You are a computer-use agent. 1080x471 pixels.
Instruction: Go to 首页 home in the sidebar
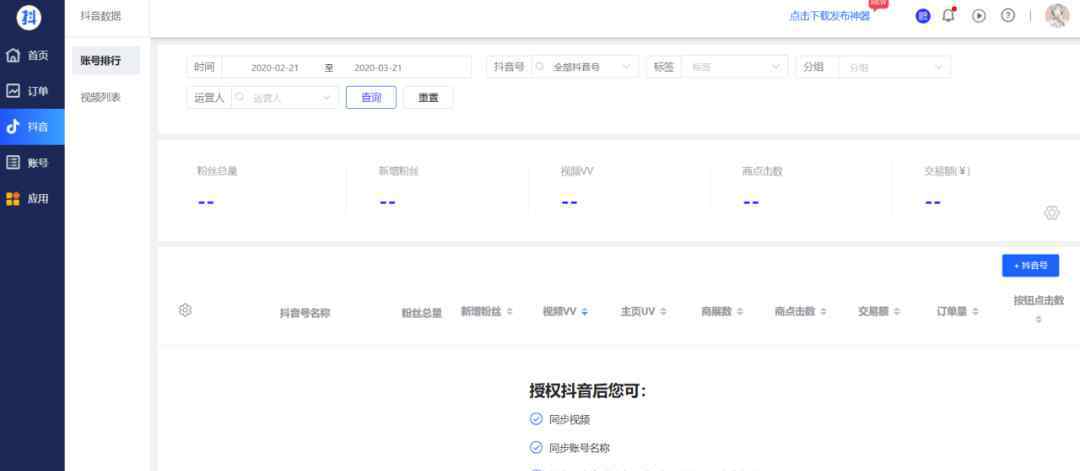coord(32,56)
